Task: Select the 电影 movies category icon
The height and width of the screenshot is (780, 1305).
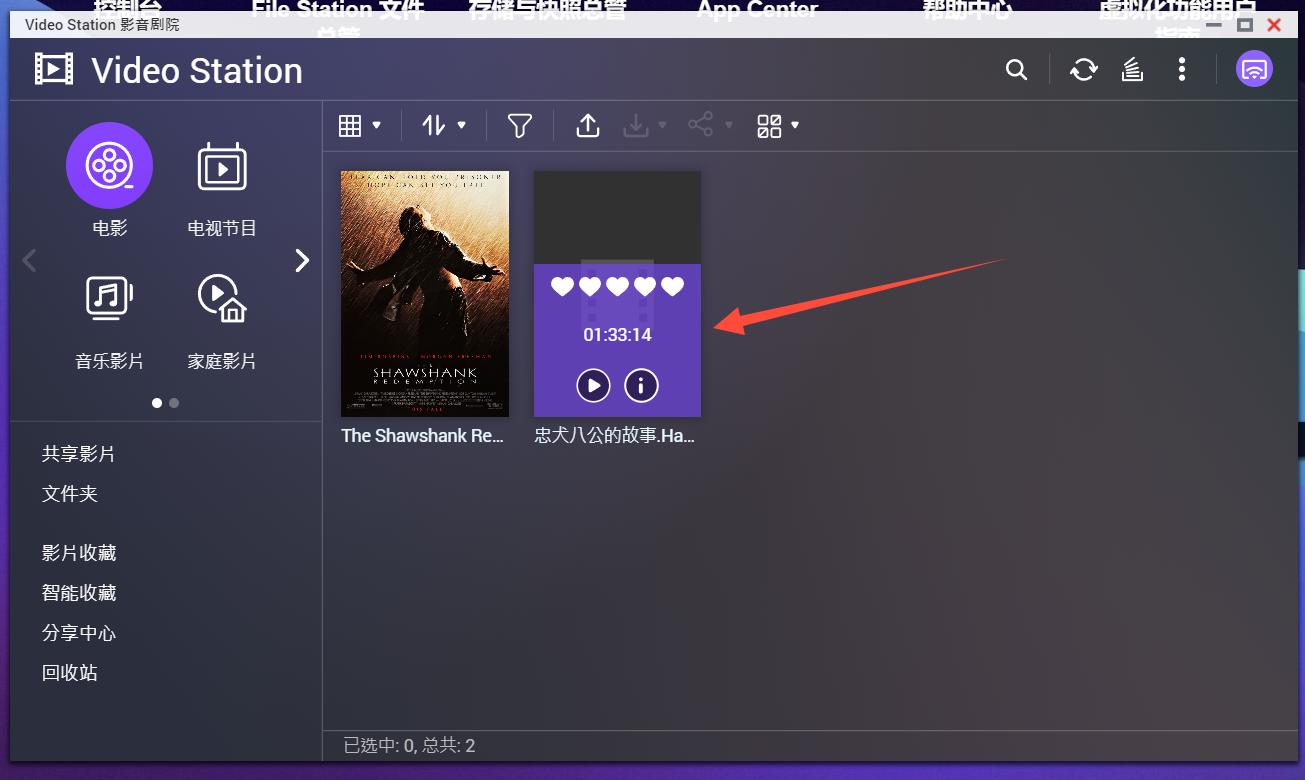Action: [109, 166]
